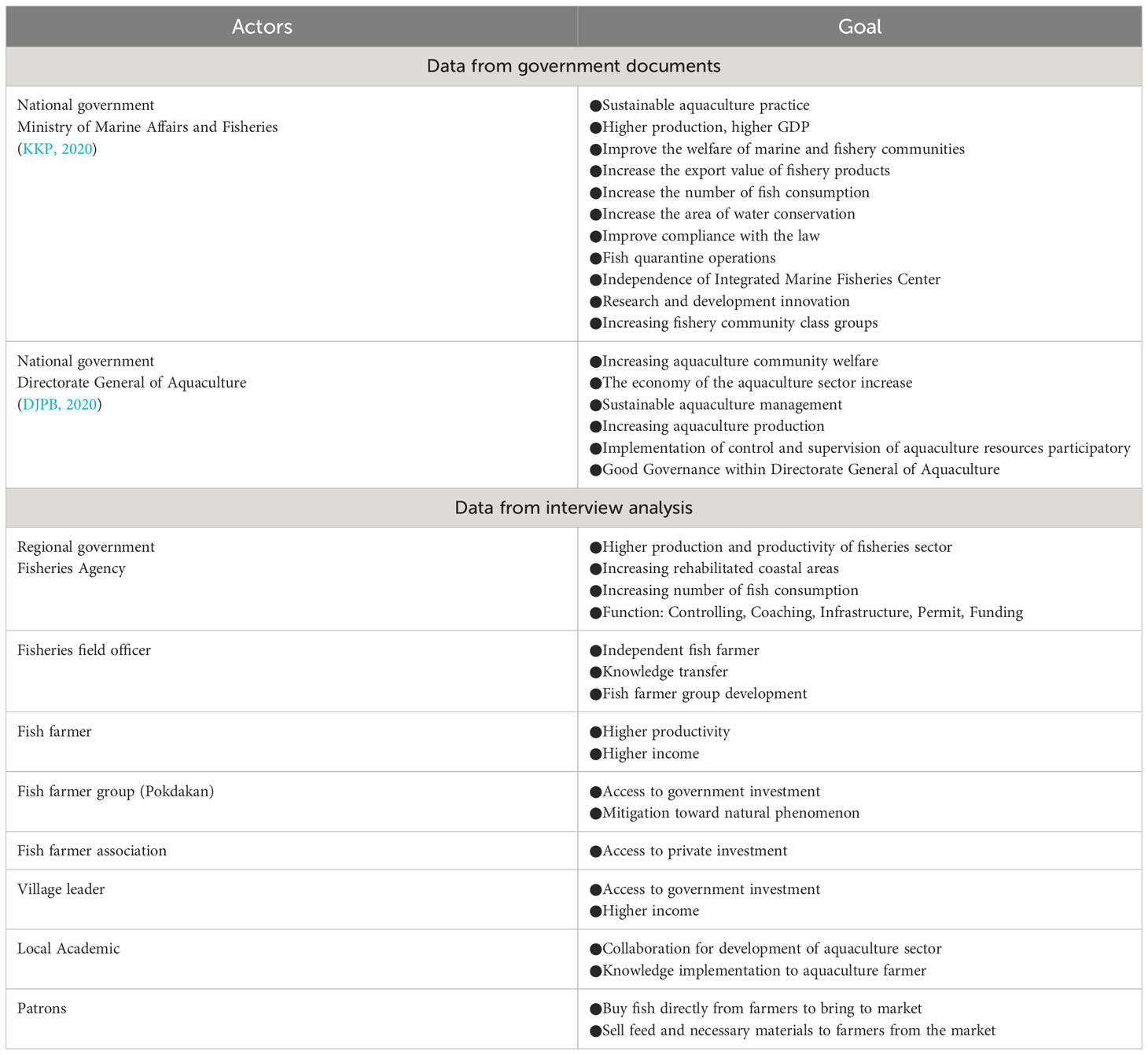Select the Goal column header
The height and width of the screenshot is (1055, 1148).
859,27
